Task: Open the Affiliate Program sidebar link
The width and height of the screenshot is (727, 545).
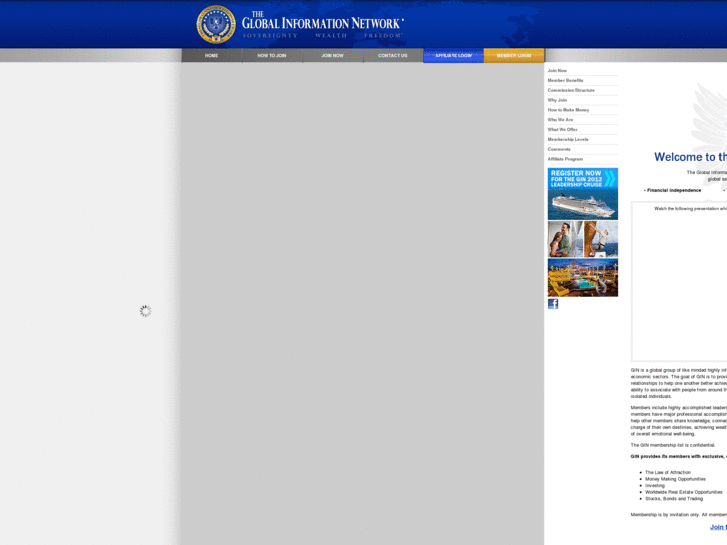Action: pyautogui.click(x=565, y=159)
